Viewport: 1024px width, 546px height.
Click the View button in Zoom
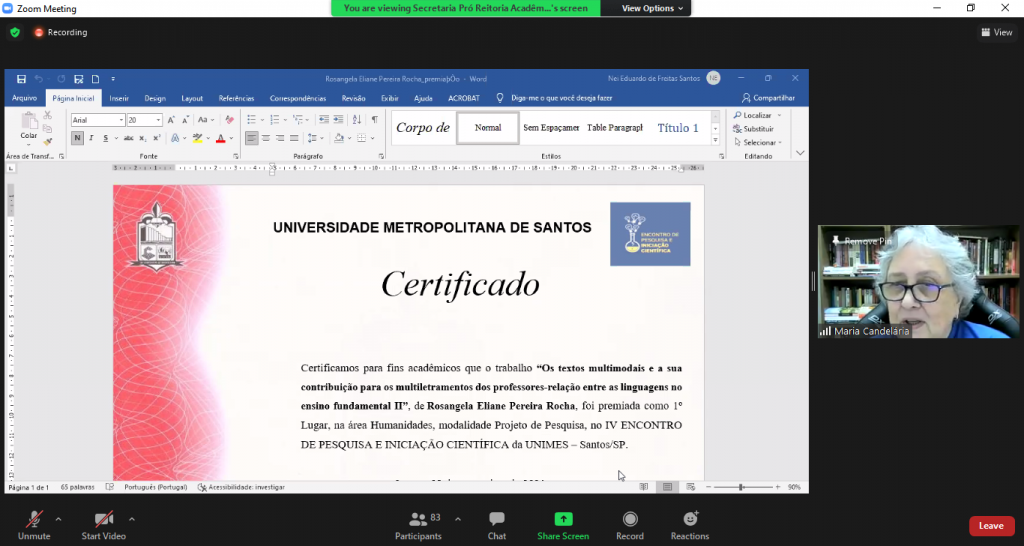pos(997,32)
